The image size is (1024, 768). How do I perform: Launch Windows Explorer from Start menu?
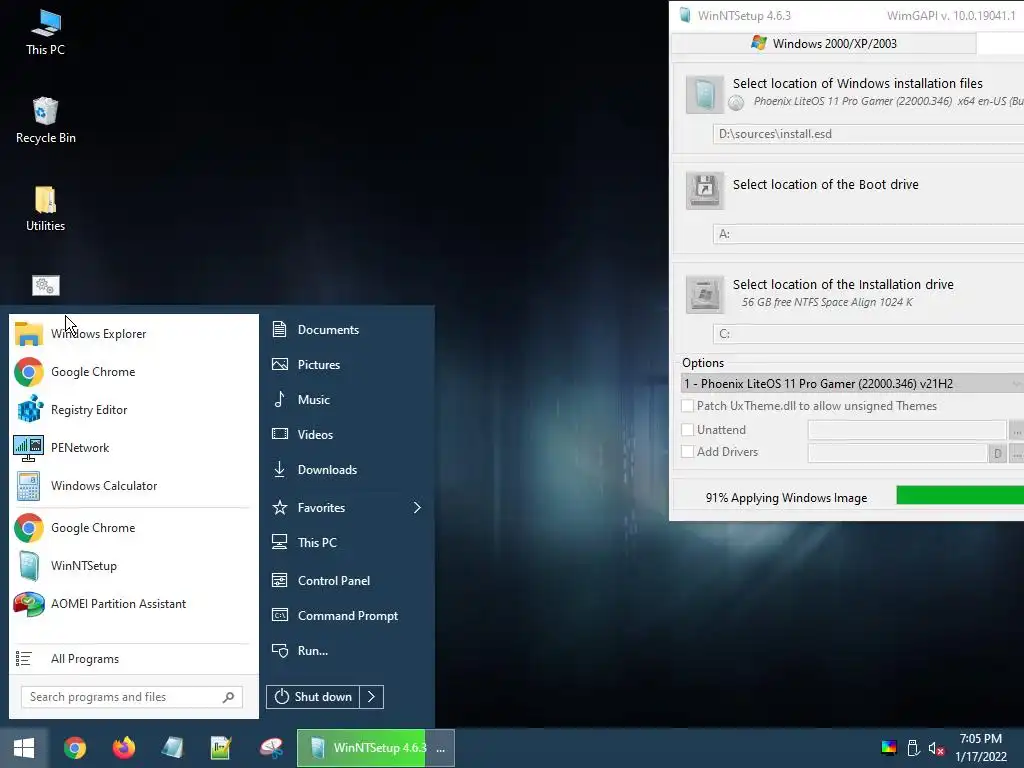pos(133,334)
